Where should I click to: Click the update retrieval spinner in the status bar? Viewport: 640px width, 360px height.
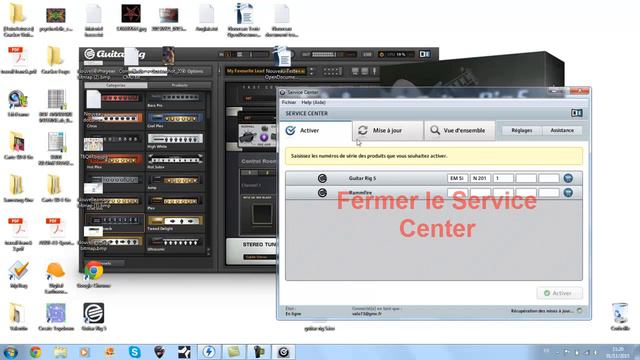[580, 311]
